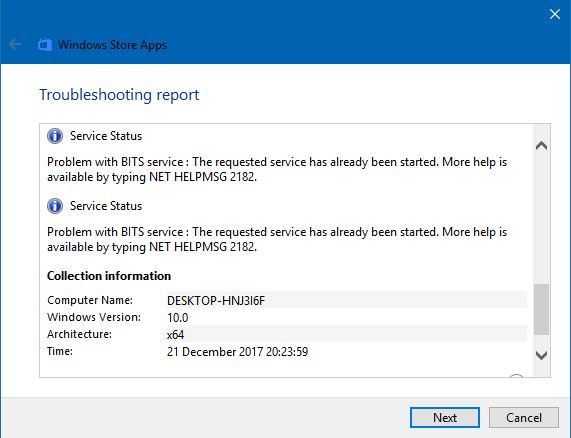Click the report scrollbar down arrow
The width and height of the screenshot is (571, 438).
pyautogui.click(x=542, y=355)
